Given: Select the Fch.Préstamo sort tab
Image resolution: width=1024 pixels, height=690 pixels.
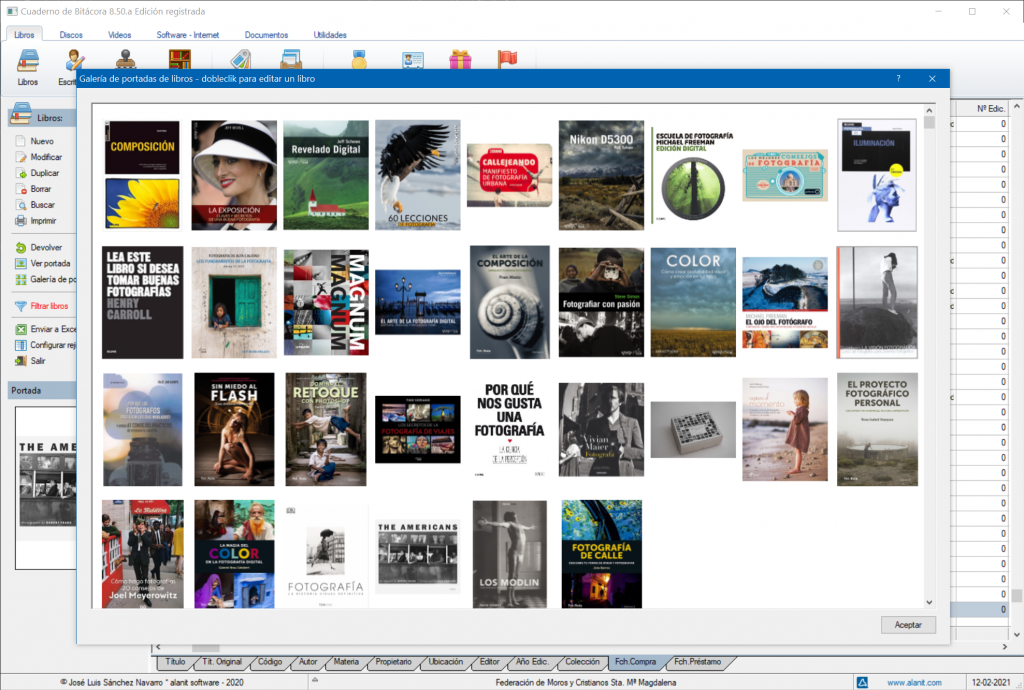Looking at the screenshot, I should point(697,662).
